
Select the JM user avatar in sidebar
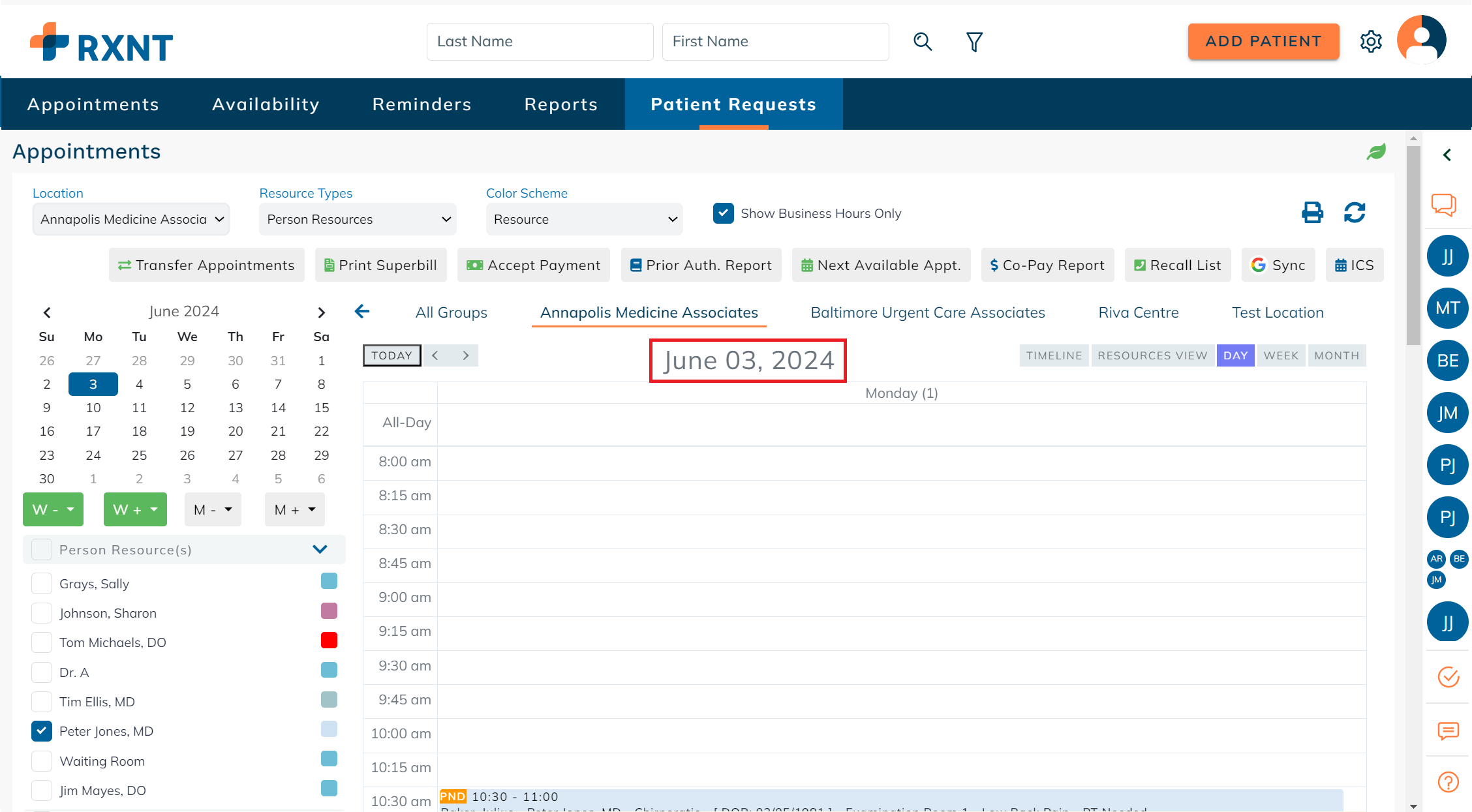1448,413
